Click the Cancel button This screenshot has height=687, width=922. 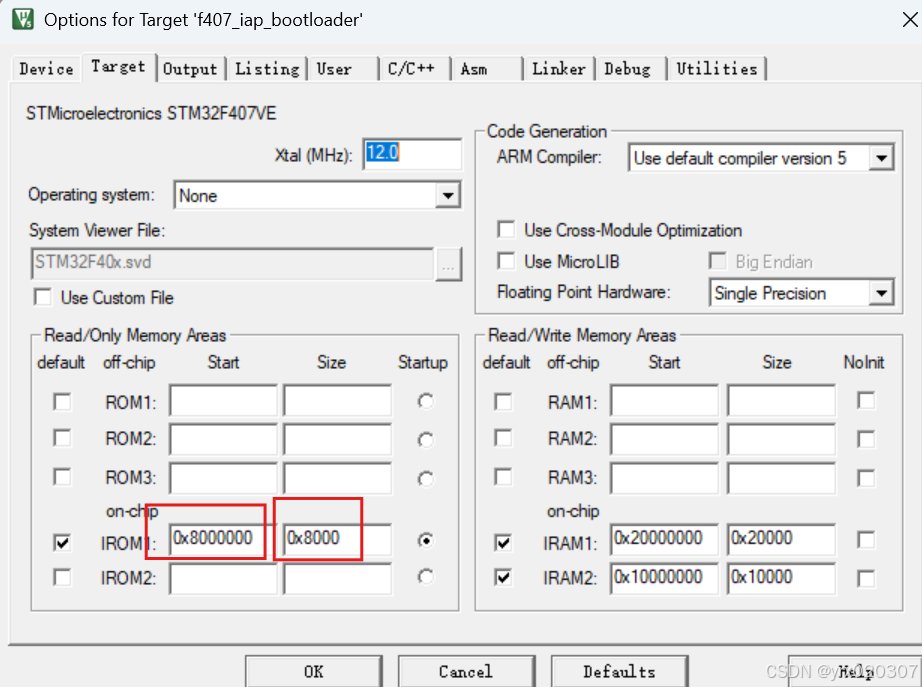tap(466, 671)
